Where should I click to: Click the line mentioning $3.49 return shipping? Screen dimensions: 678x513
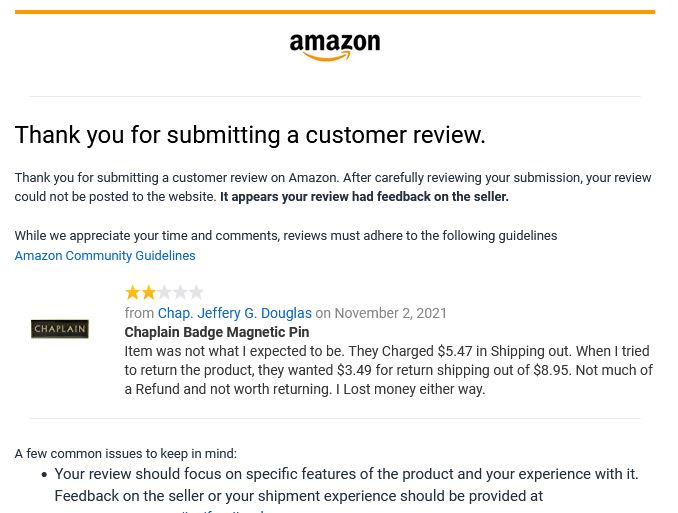(389, 370)
